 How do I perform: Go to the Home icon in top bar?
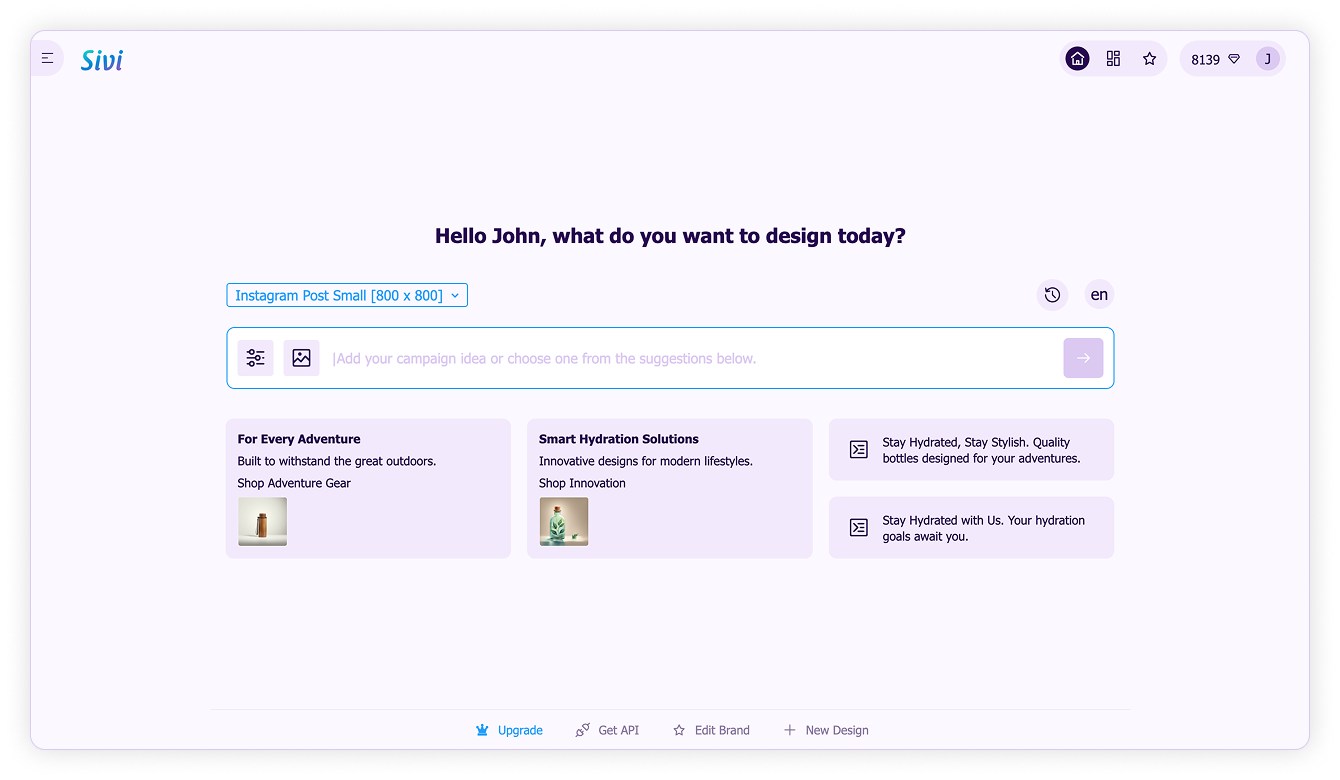(x=1077, y=59)
